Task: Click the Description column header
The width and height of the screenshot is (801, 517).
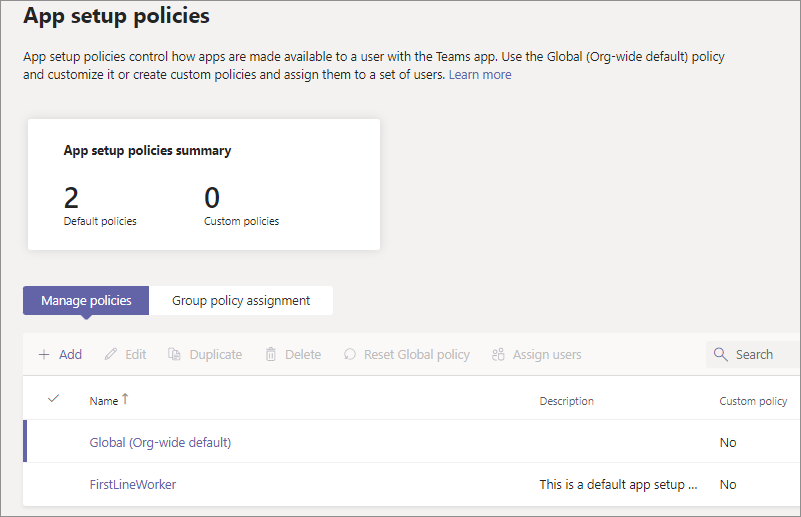Action: tap(567, 401)
